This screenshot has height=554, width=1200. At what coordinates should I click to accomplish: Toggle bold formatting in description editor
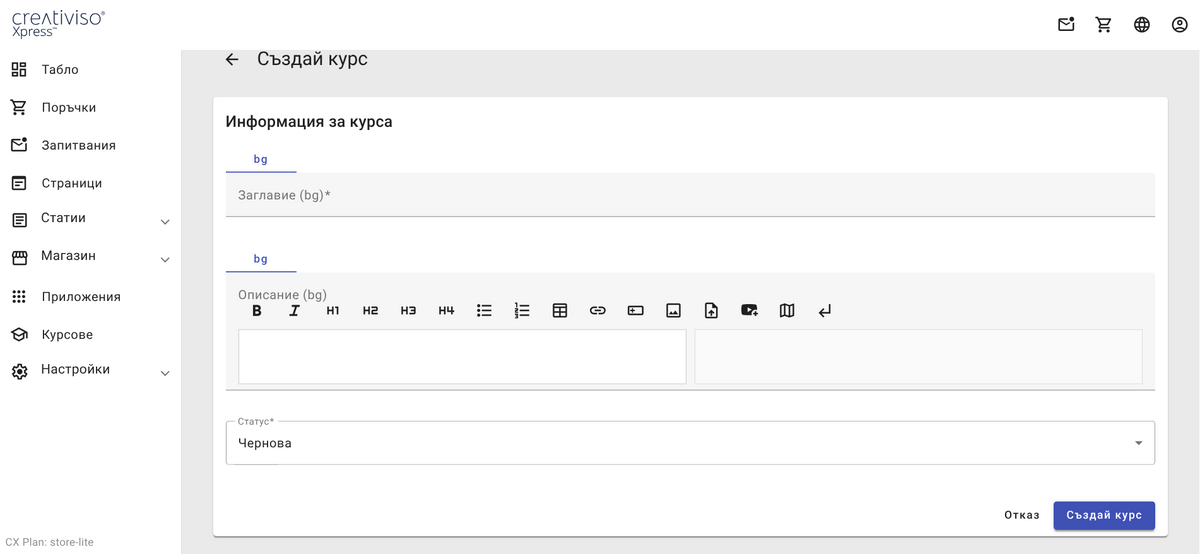pyautogui.click(x=257, y=311)
